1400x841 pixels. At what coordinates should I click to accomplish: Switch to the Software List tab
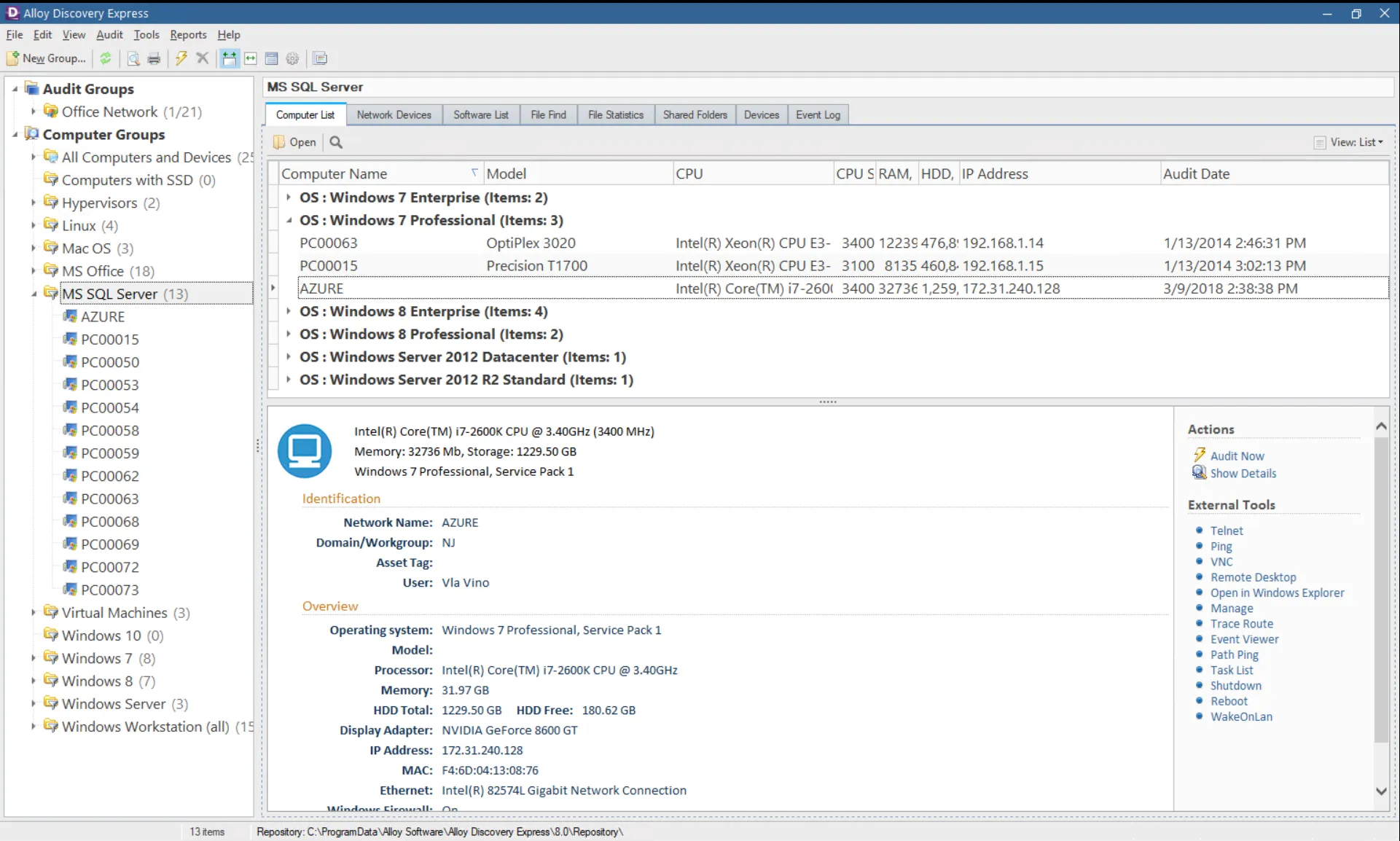pyautogui.click(x=480, y=114)
